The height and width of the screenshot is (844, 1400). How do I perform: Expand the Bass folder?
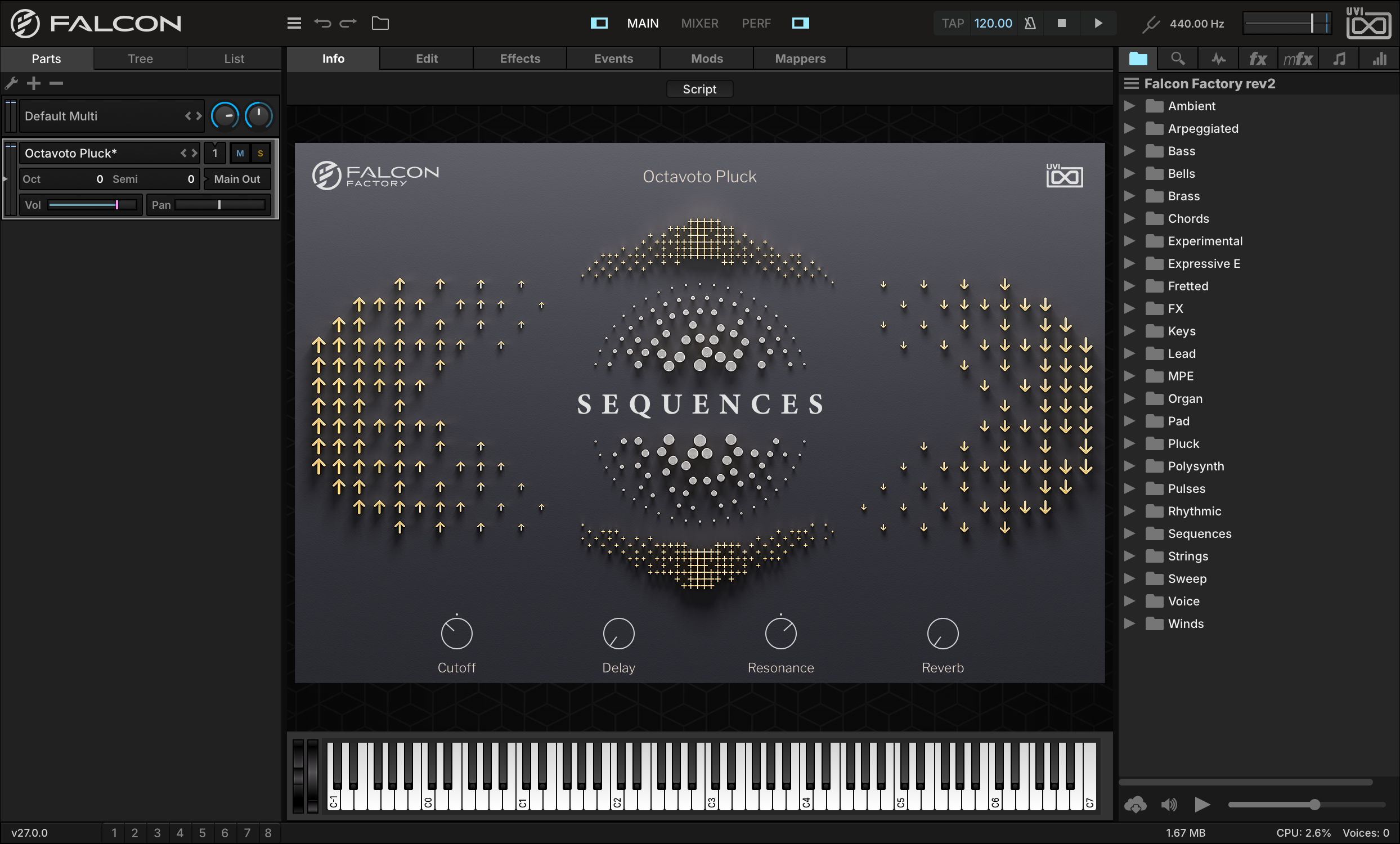click(1129, 151)
